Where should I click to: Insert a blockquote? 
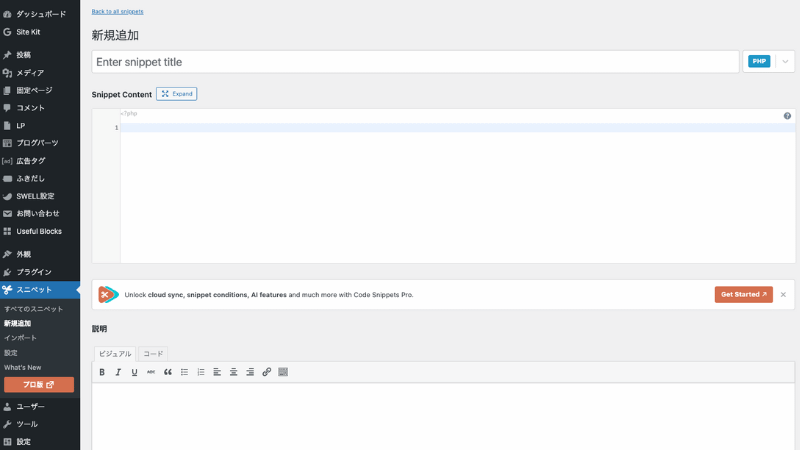(x=168, y=372)
